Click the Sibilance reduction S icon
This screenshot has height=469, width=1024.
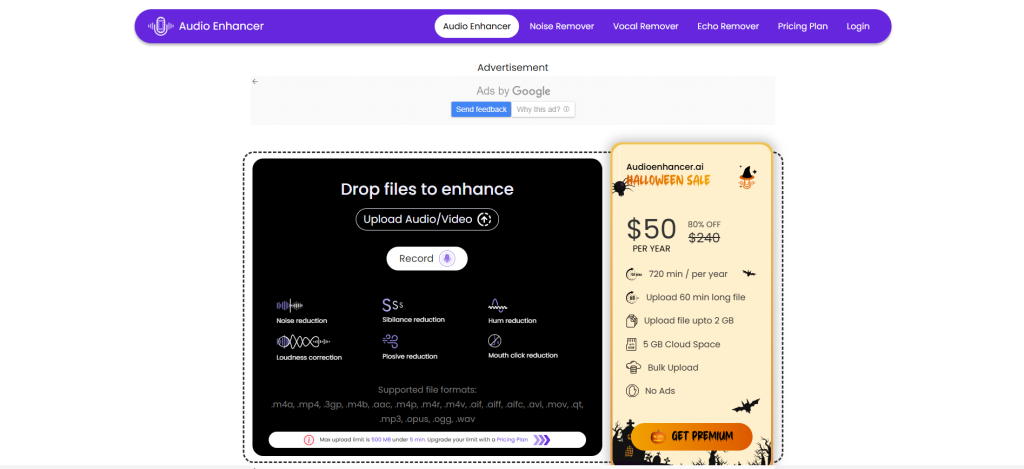pyautogui.click(x=392, y=305)
